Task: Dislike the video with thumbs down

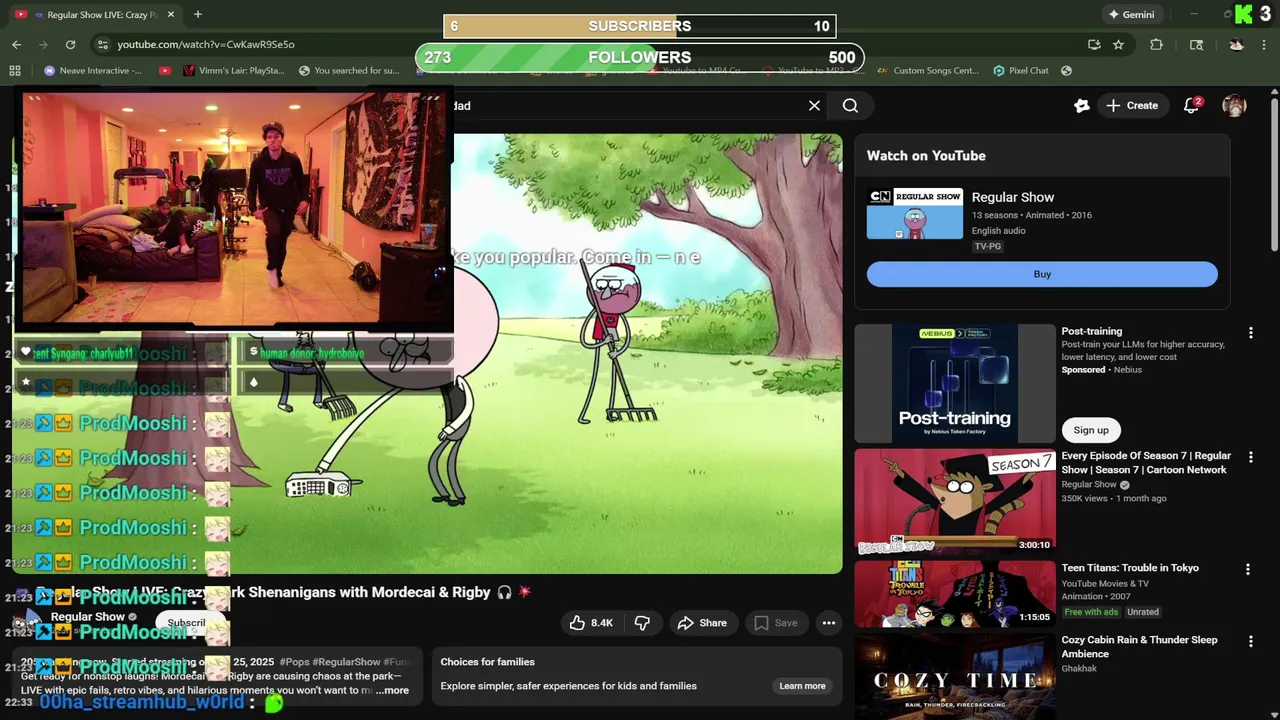Action: (642, 623)
